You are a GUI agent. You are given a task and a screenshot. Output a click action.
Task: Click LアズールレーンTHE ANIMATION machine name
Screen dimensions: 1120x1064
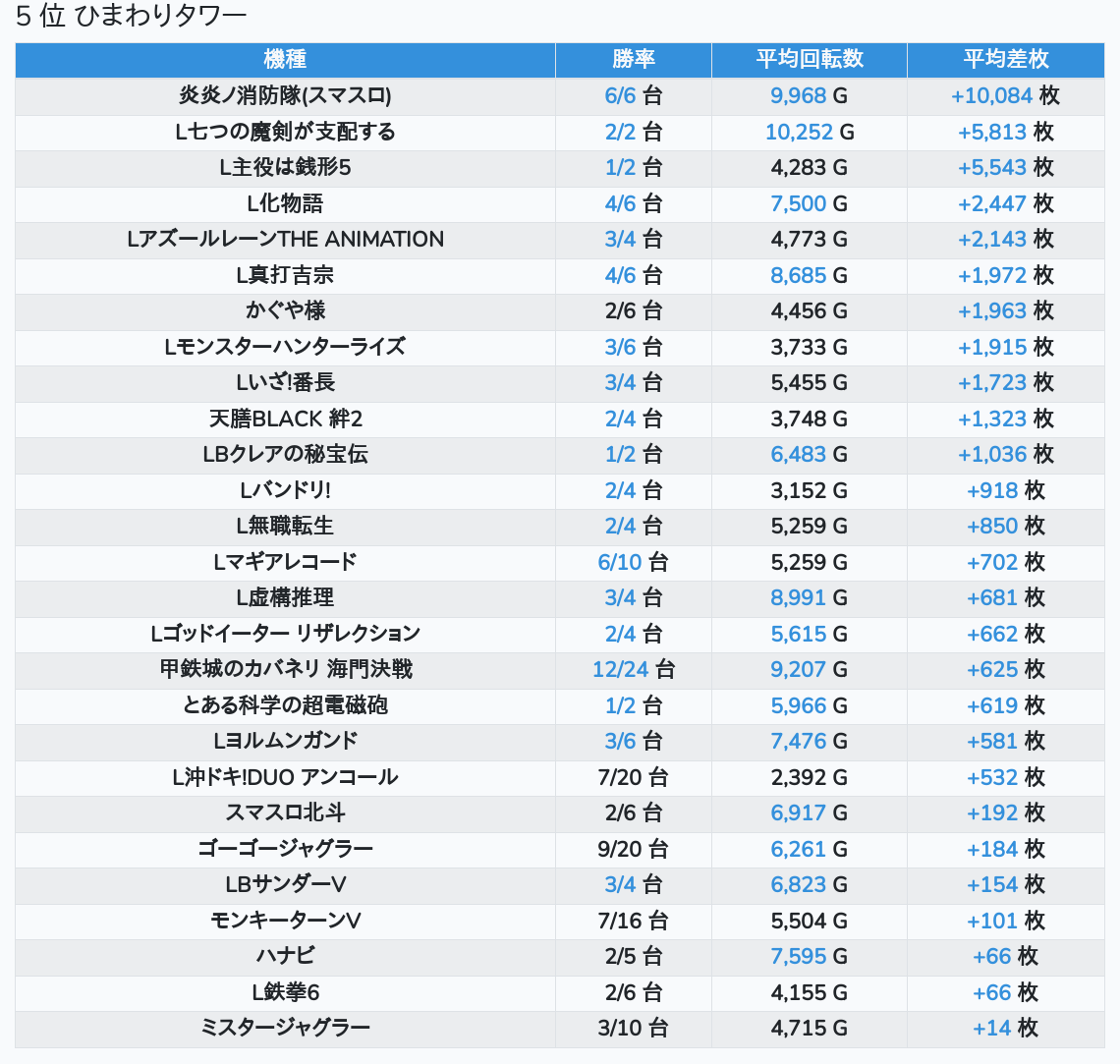285,239
